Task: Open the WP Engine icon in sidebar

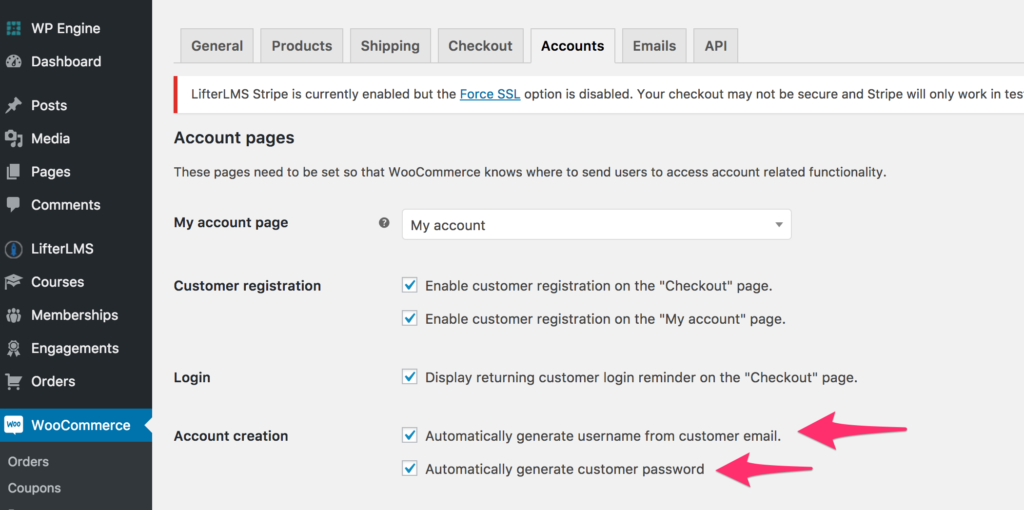Action: [13, 29]
